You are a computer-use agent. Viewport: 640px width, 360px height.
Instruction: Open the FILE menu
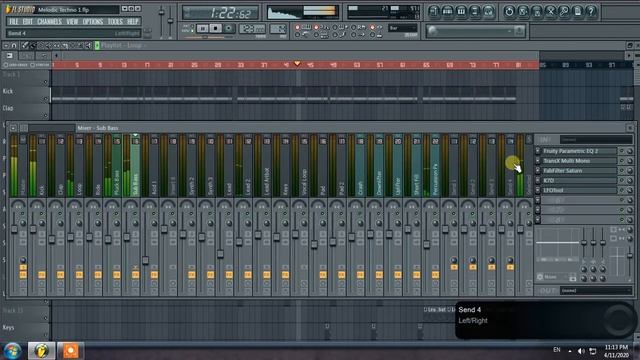13,22
